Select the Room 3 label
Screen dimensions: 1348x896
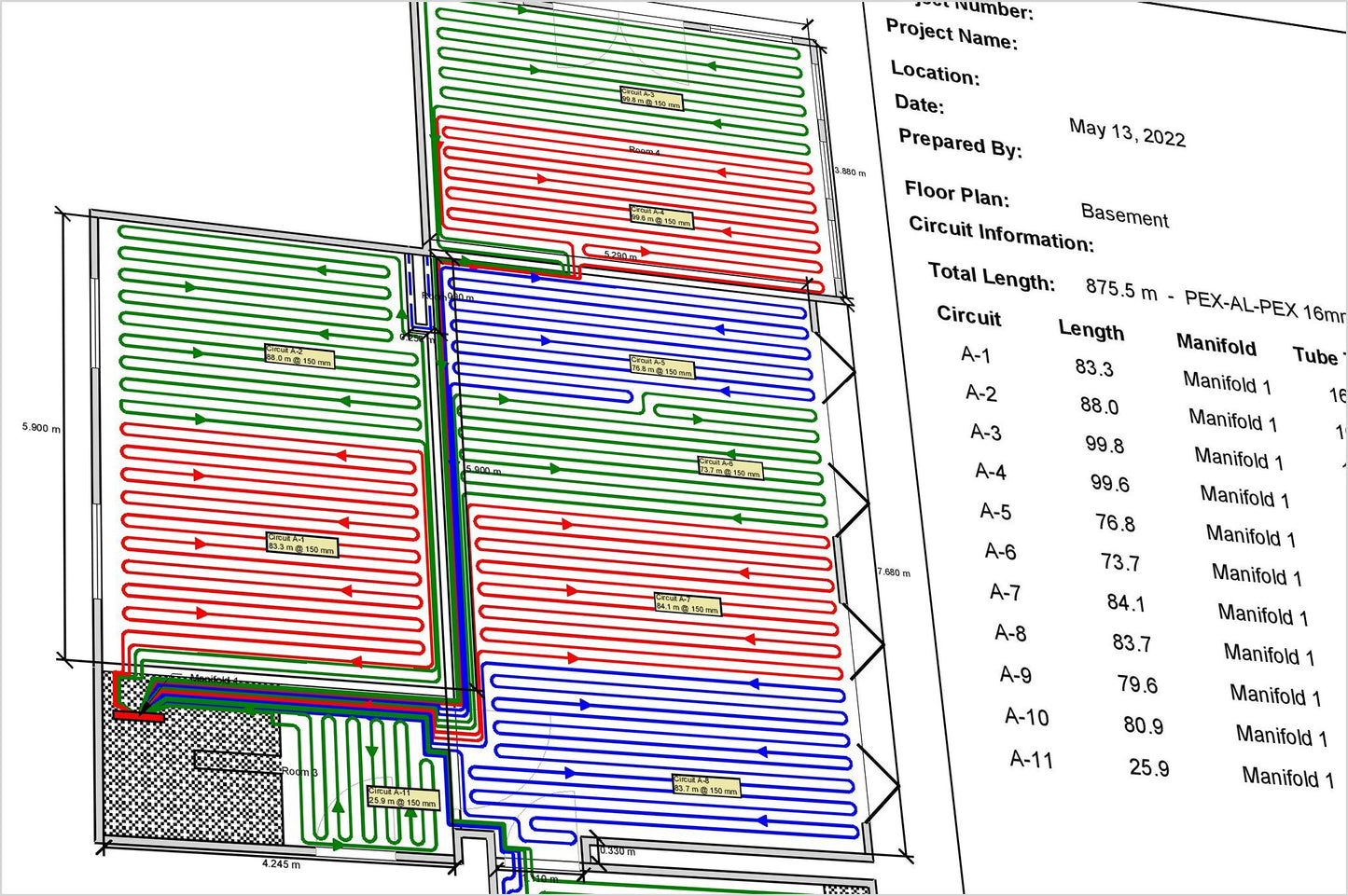(299, 772)
